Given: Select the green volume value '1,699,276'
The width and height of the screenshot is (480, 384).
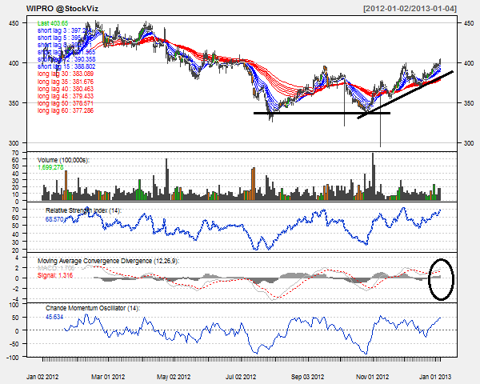Looking at the screenshot, I should tap(50, 168).
